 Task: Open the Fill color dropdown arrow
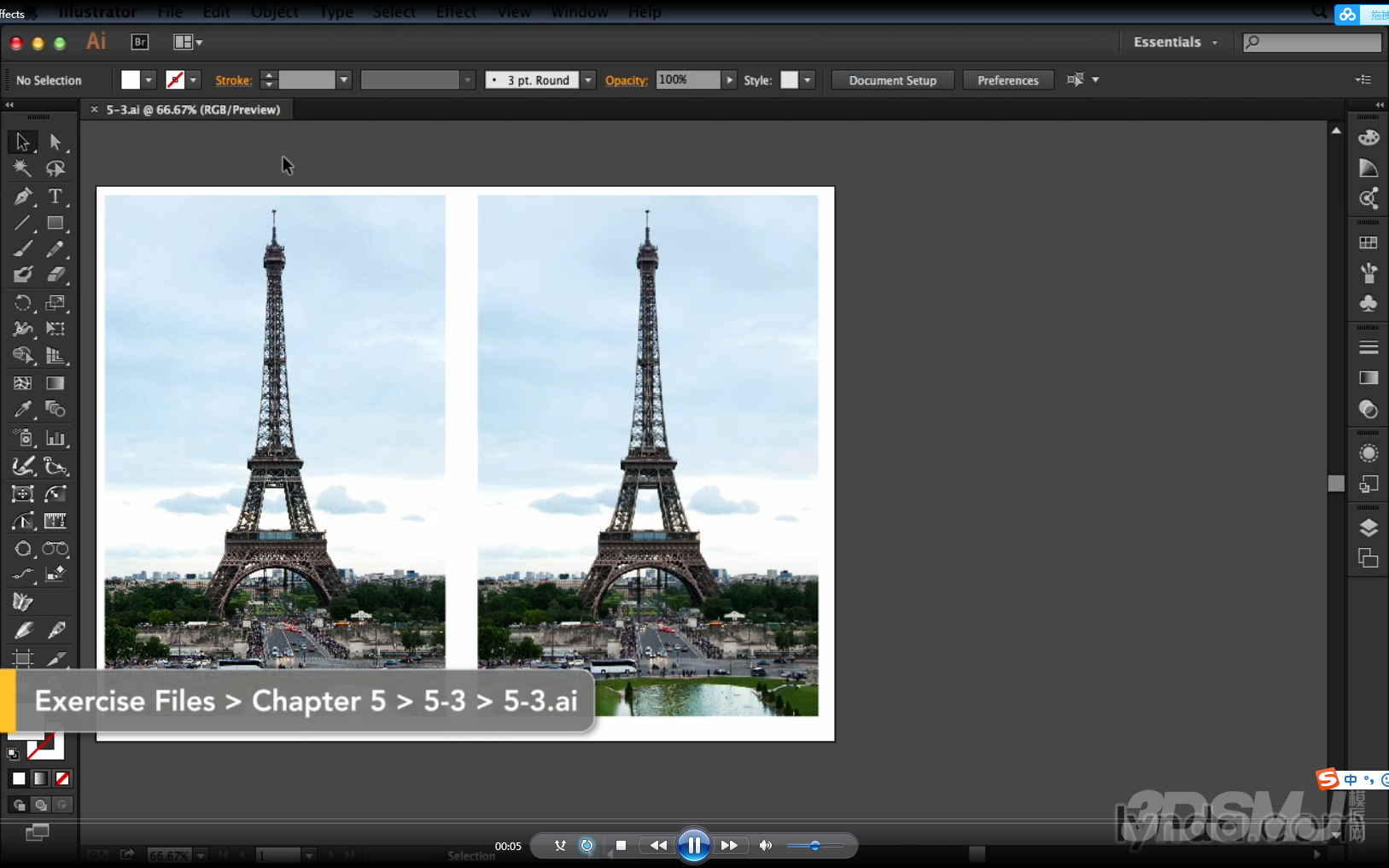pyautogui.click(x=149, y=80)
